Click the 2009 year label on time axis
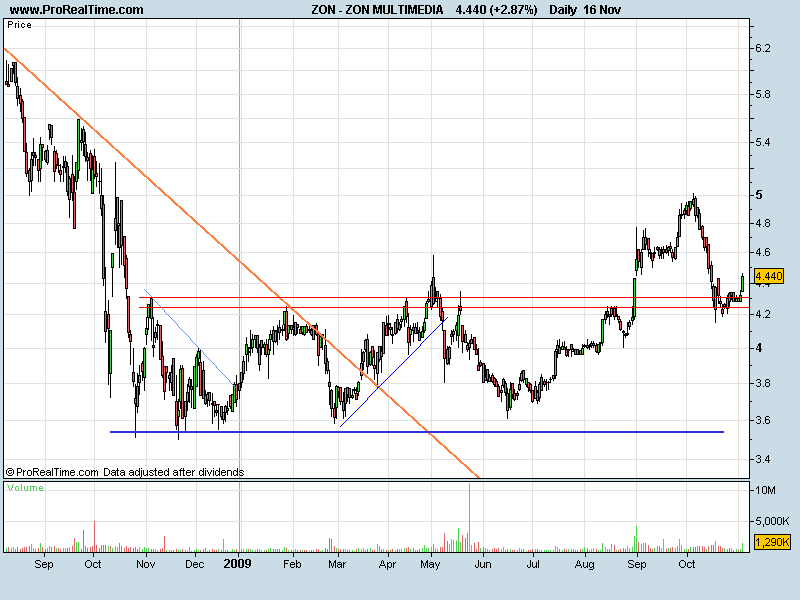 tap(238, 564)
